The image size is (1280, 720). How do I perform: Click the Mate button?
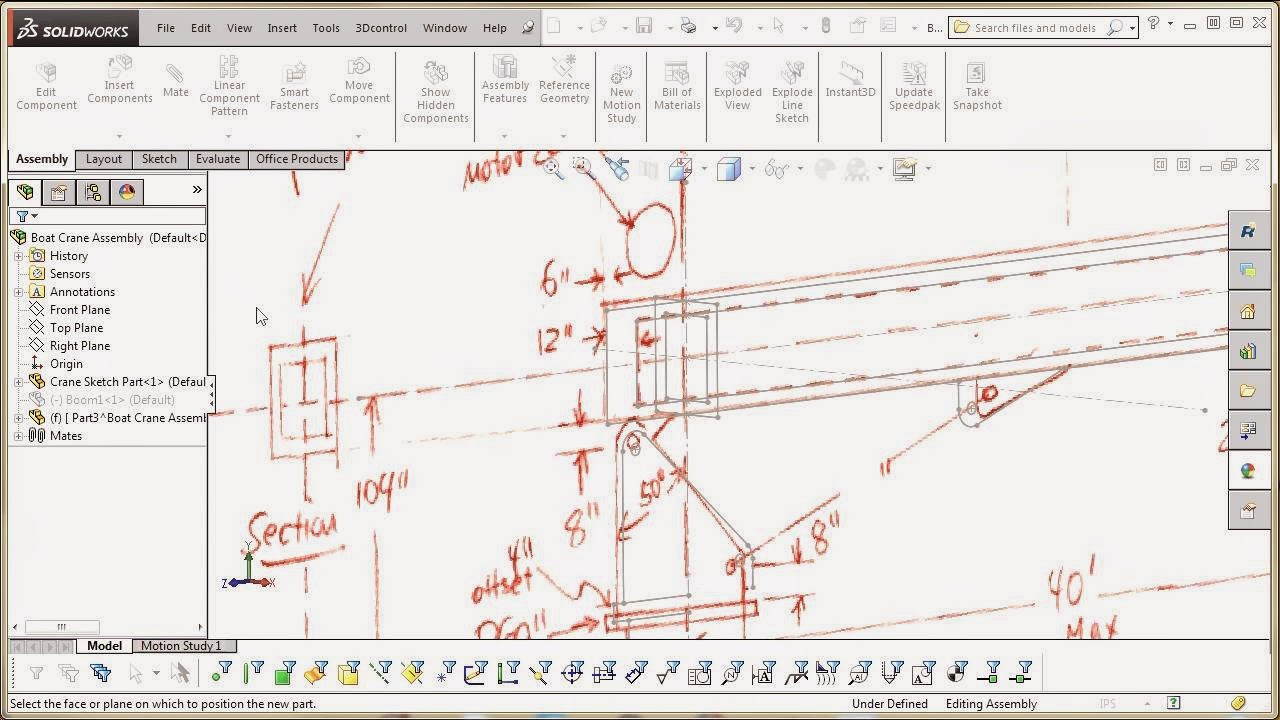tap(175, 80)
